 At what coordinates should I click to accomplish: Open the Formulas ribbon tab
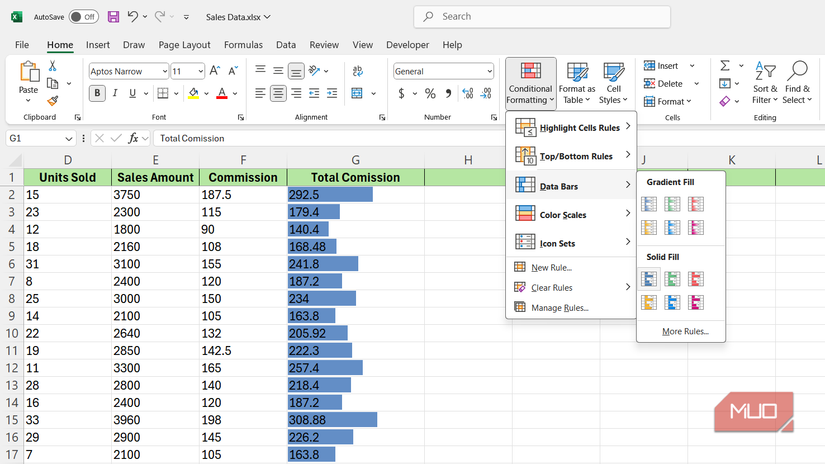click(x=243, y=45)
